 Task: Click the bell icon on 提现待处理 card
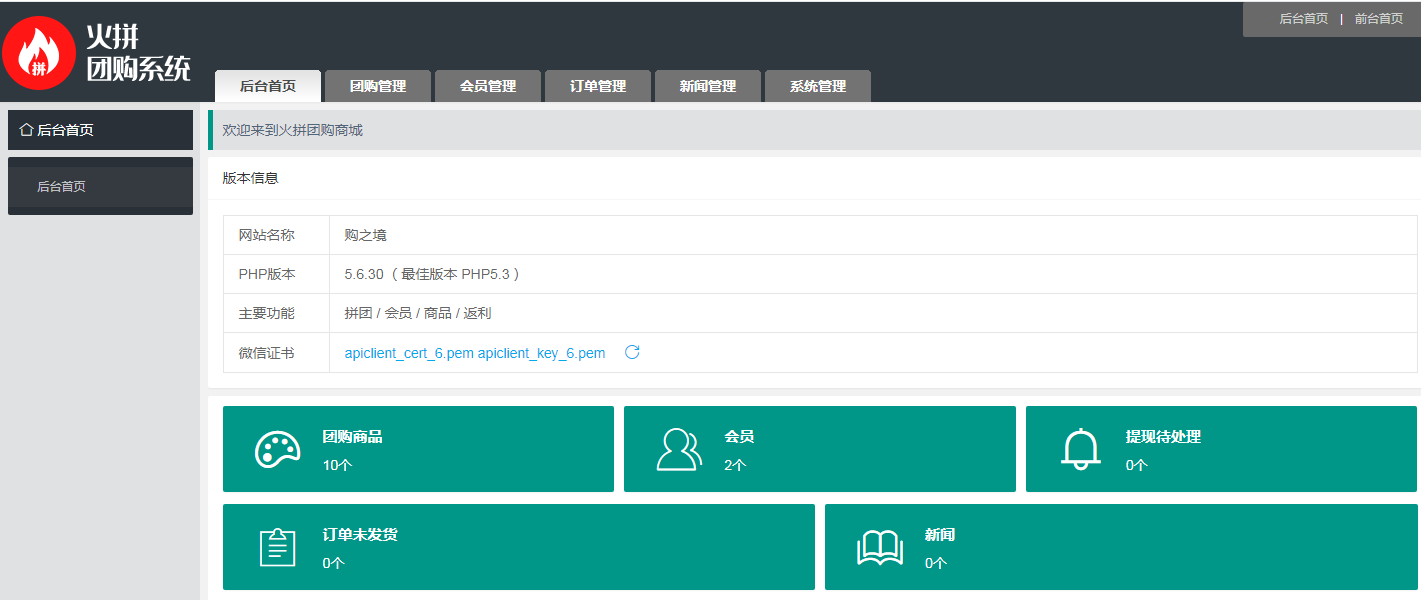(1080, 449)
